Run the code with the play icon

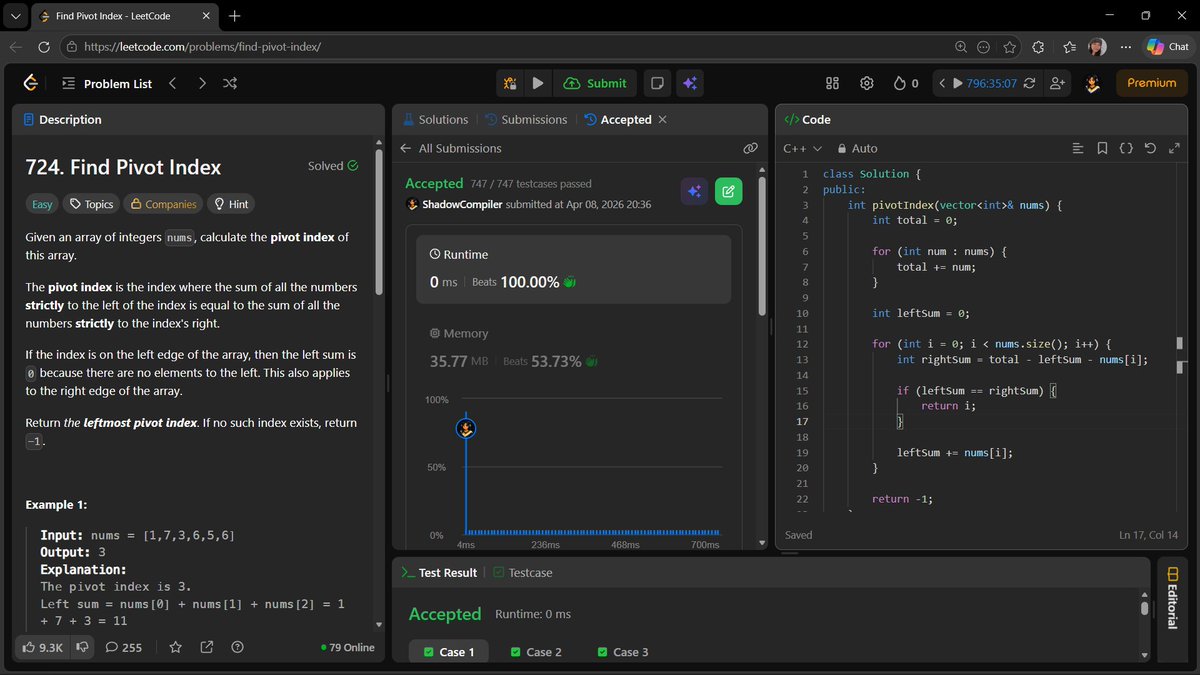pyautogui.click(x=538, y=83)
